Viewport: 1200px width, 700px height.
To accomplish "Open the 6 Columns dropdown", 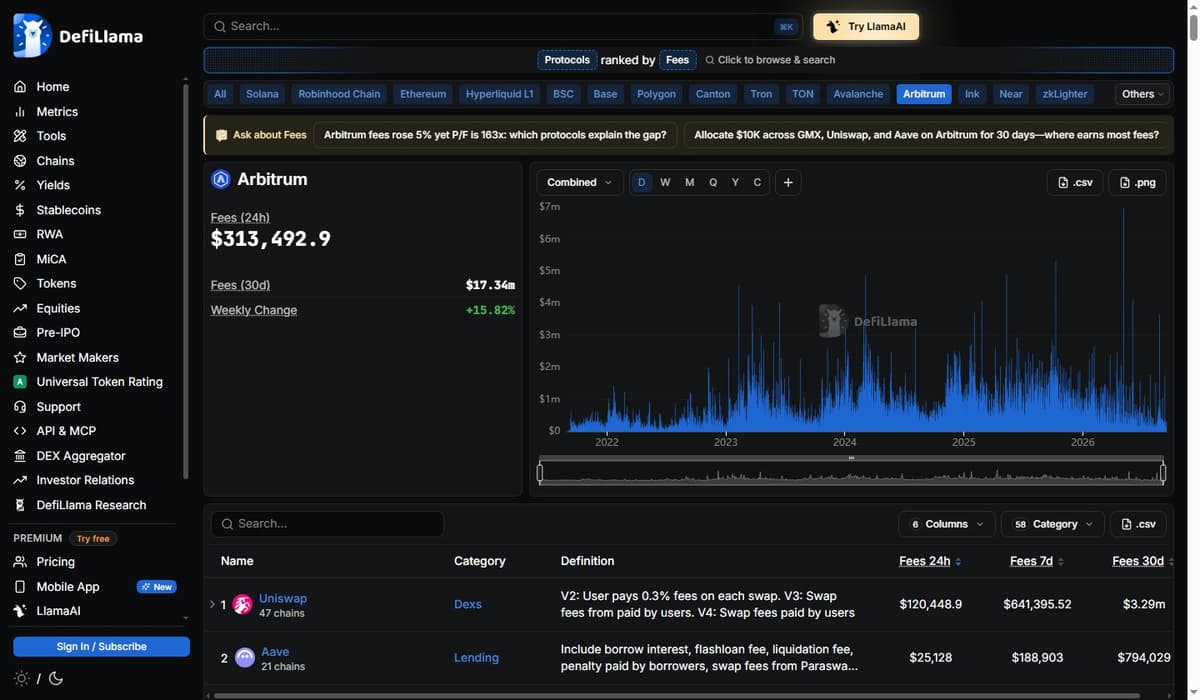I will (947, 524).
